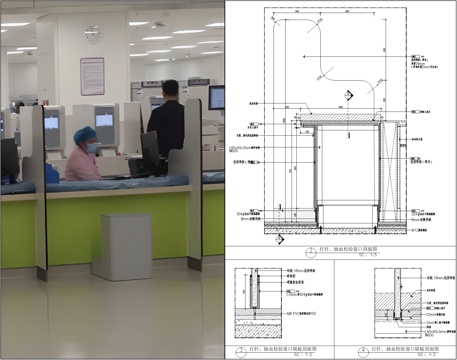Screen dimensions: 457x360
Task: Click the hatched countertop slab in section drawing
Action: click(x=337, y=117)
